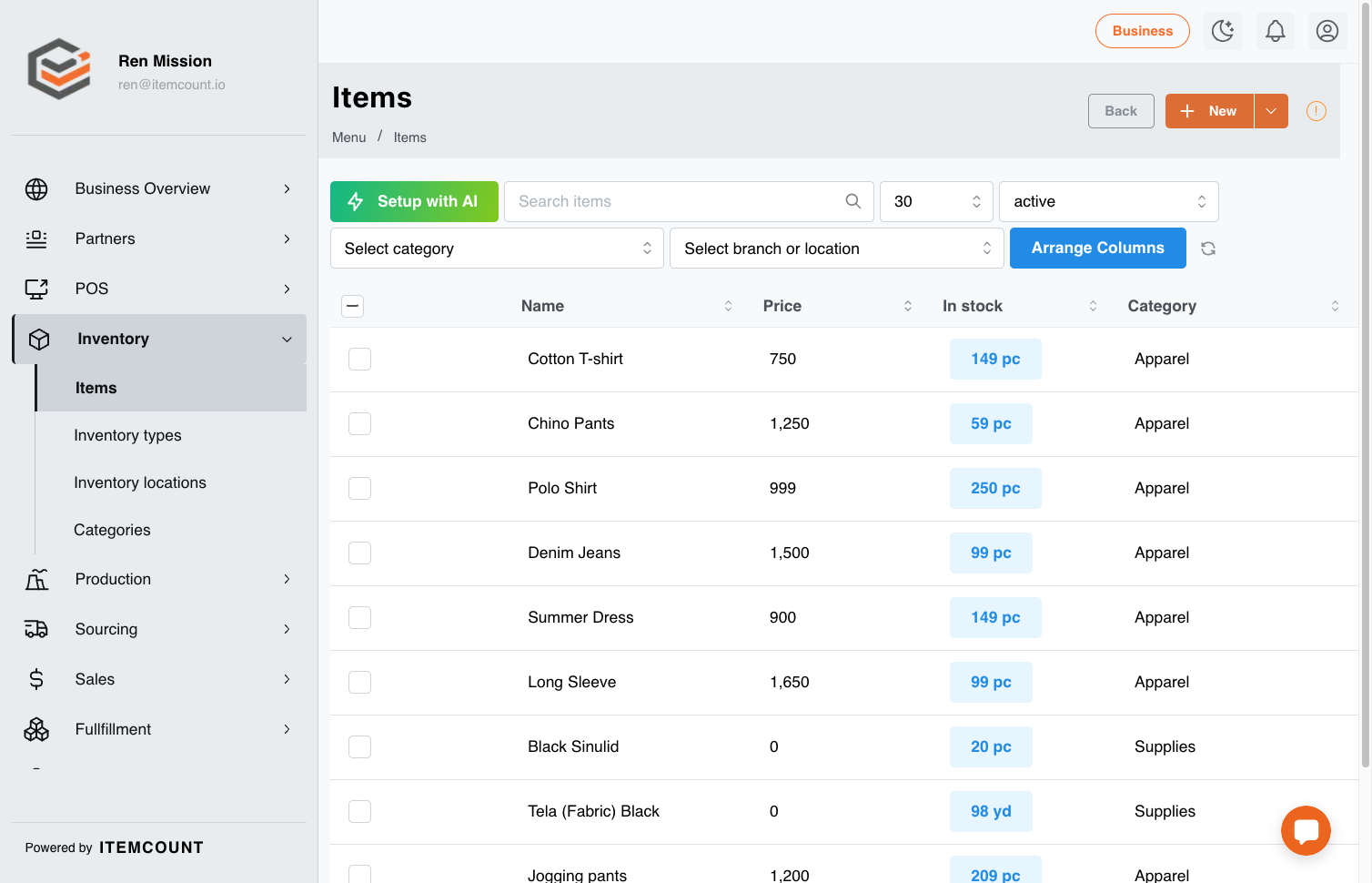Click the Sales dollar icon
Image resolution: width=1372 pixels, height=883 pixels.
pos(36,679)
